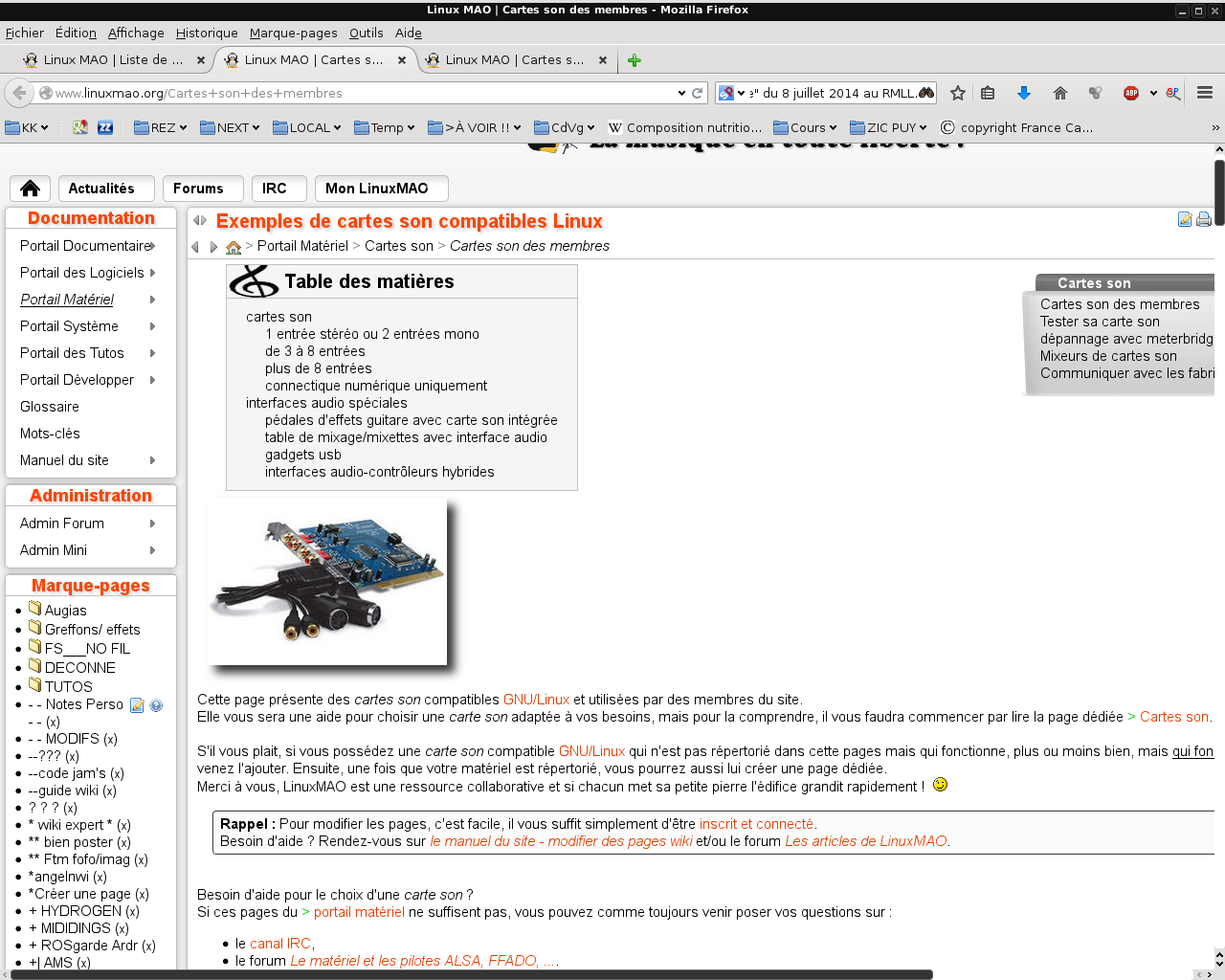Click the horizontal scrollbar at bottom
This screenshot has height=980, width=1225.
click(x=471, y=974)
